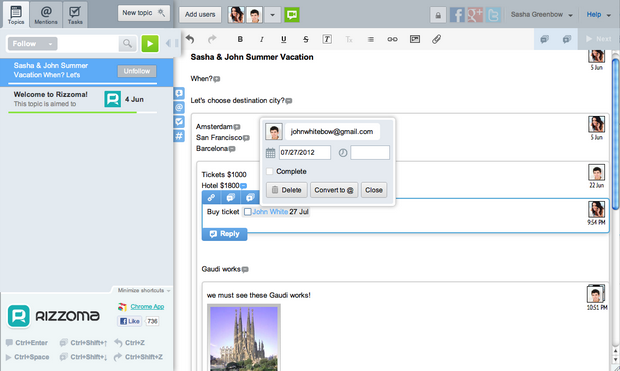Expand the San Francisco comment bubble

tap(246, 138)
